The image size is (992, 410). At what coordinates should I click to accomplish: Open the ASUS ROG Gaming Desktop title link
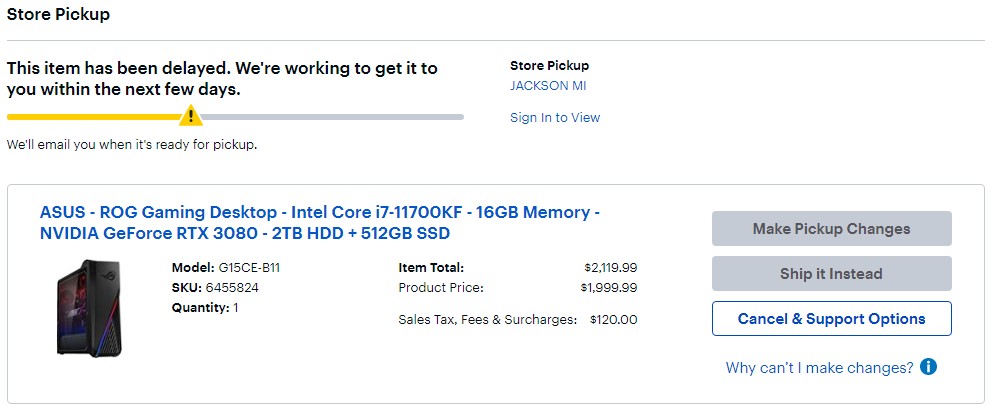[320, 223]
